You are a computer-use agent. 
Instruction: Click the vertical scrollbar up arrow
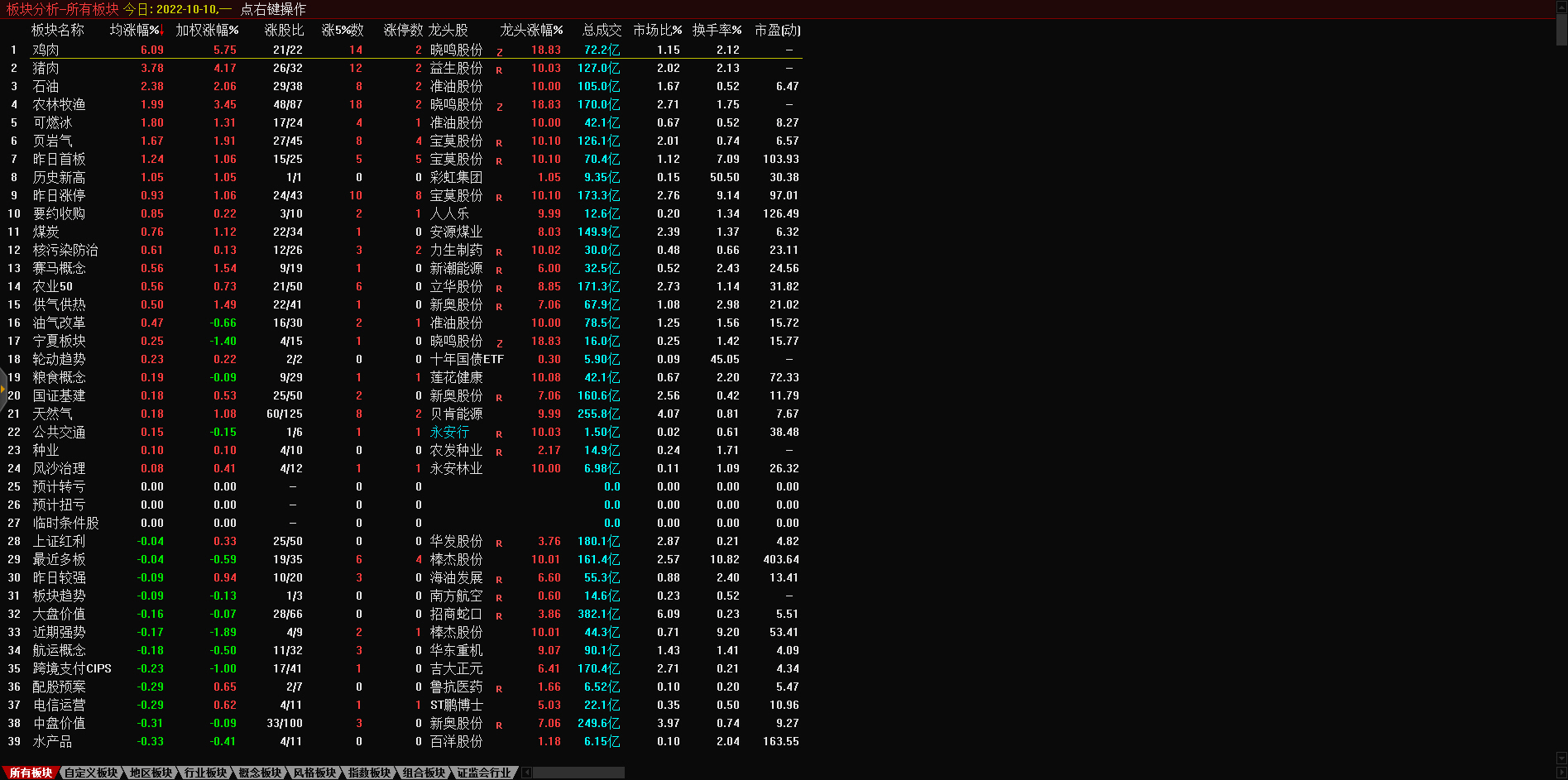tap(1561, 7)
